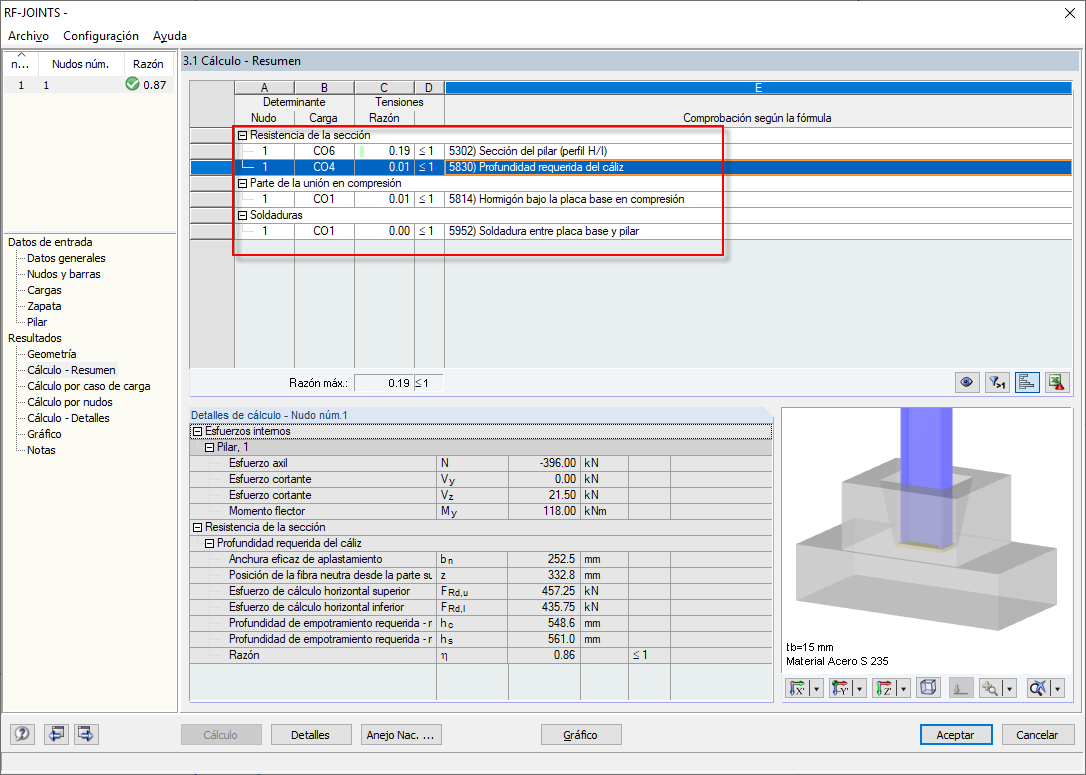Open X view direction dropdown arrow
Screen dimensions: 1086x775
pyautogui.click(x=817, y=688)
